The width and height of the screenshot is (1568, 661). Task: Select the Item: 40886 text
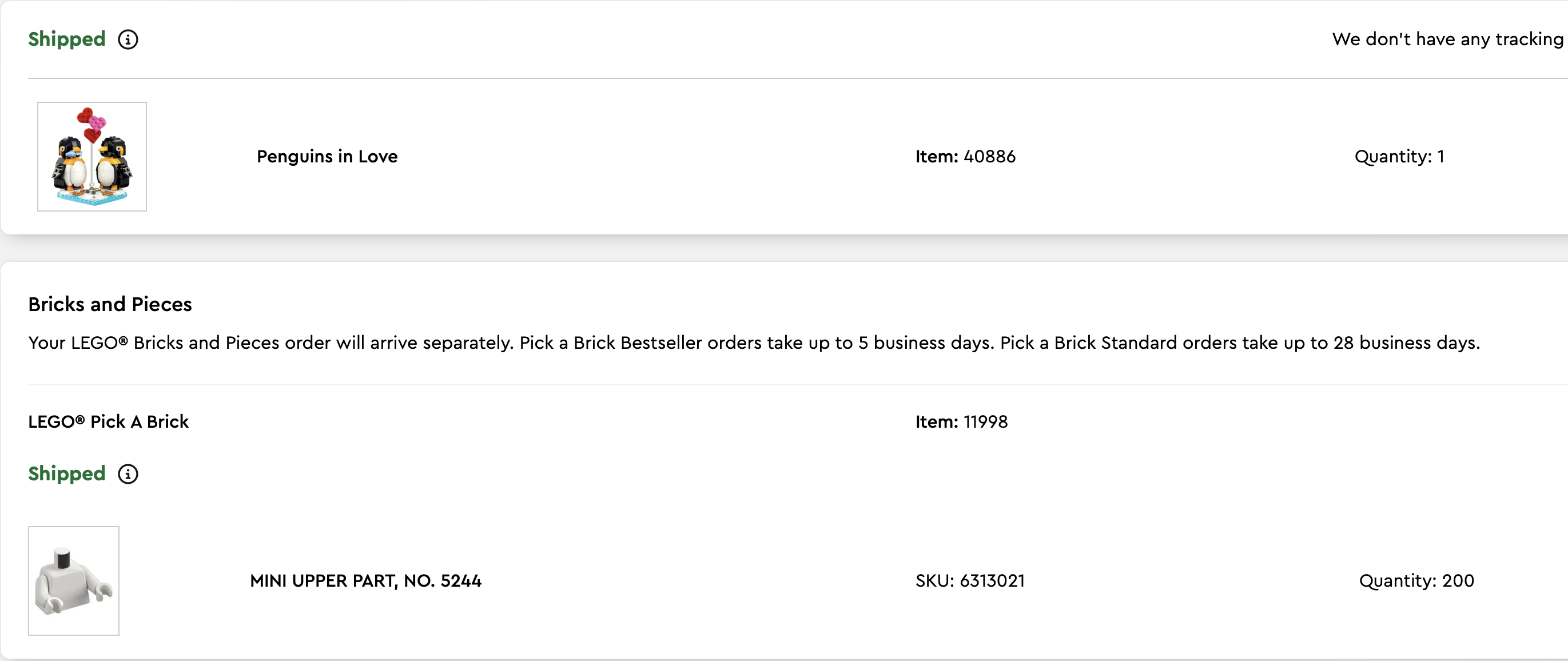(965, 157)
